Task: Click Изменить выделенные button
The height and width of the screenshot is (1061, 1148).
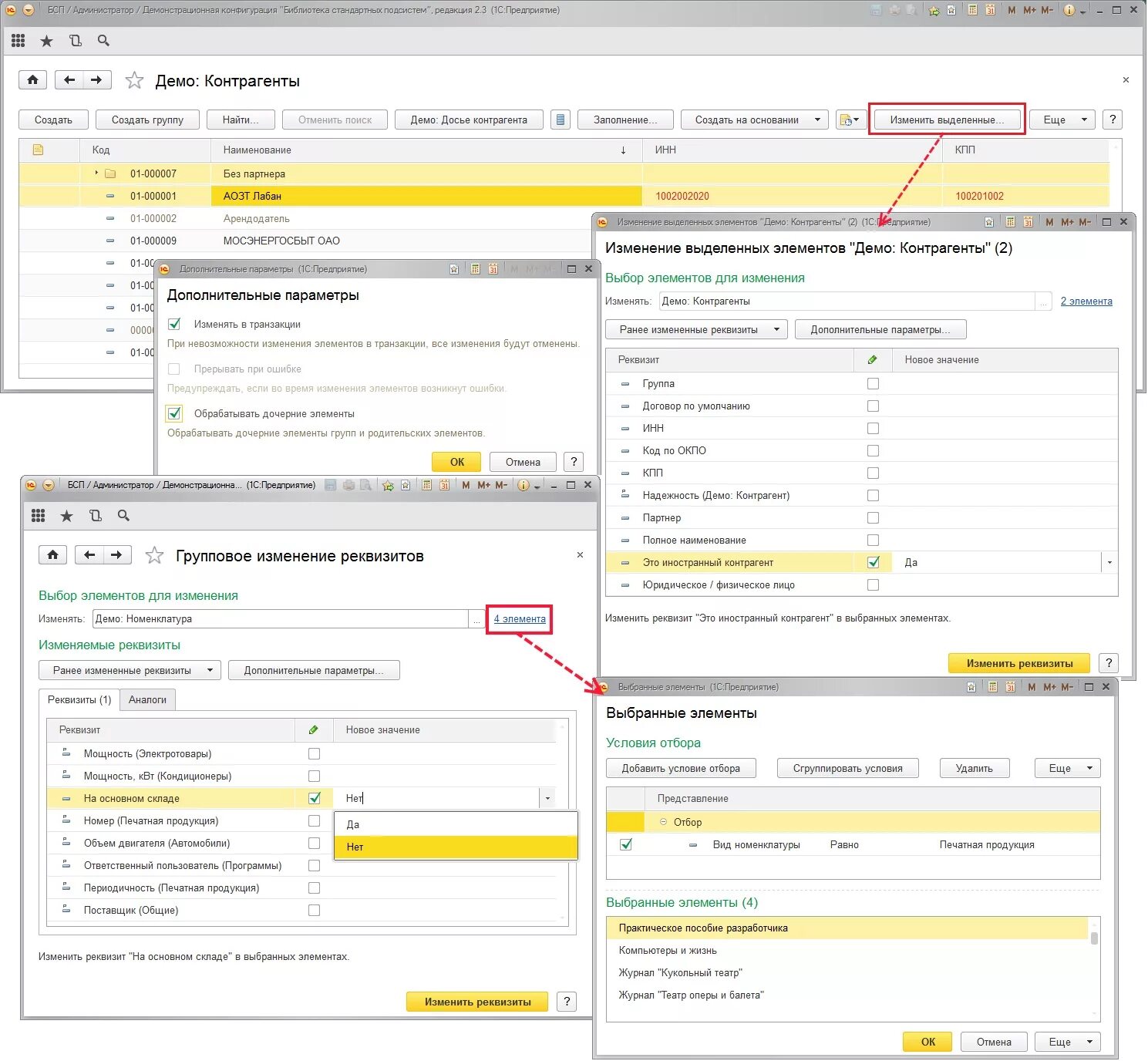Action: 947,120
